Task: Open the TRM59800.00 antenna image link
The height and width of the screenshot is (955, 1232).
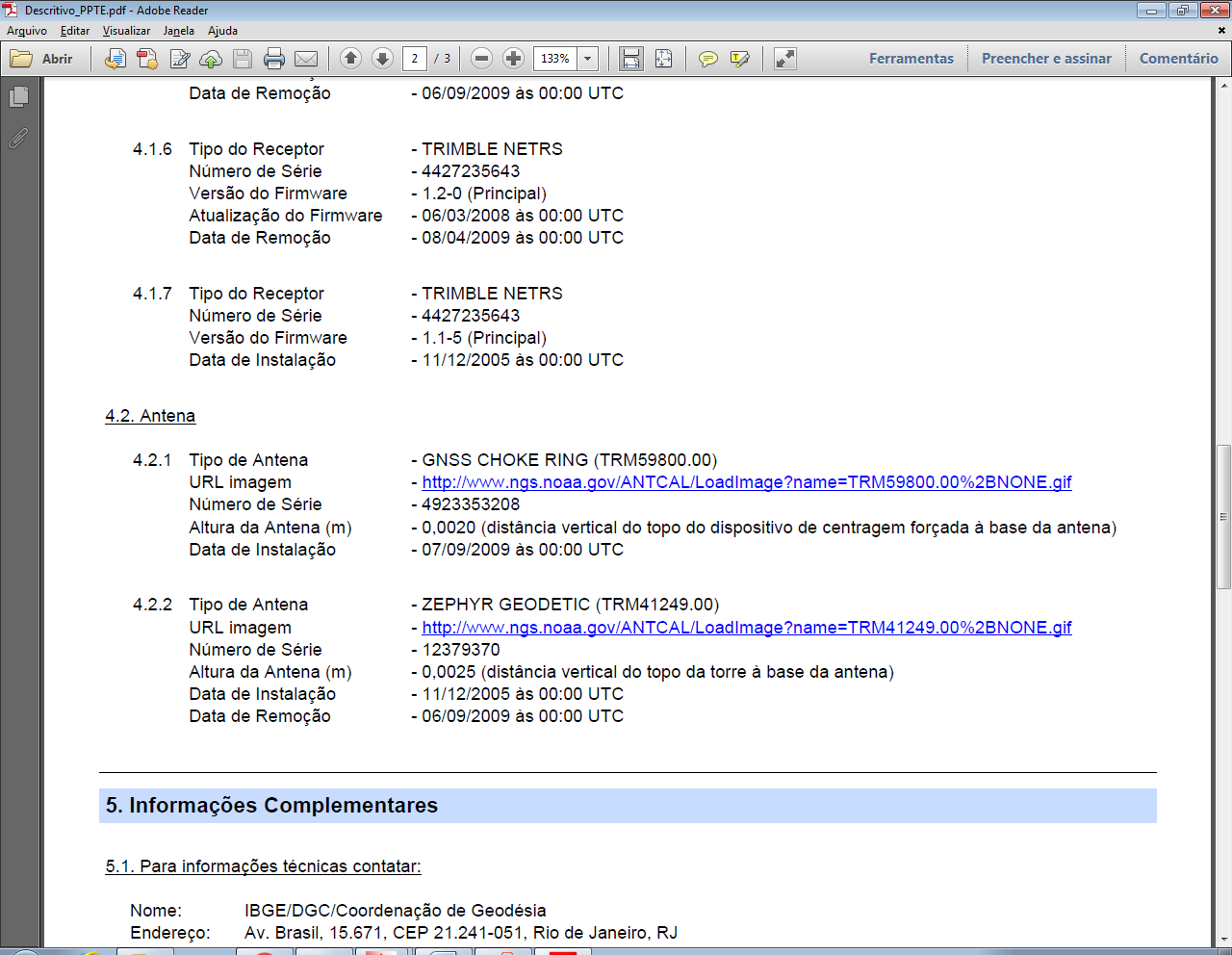Action: 747,482
